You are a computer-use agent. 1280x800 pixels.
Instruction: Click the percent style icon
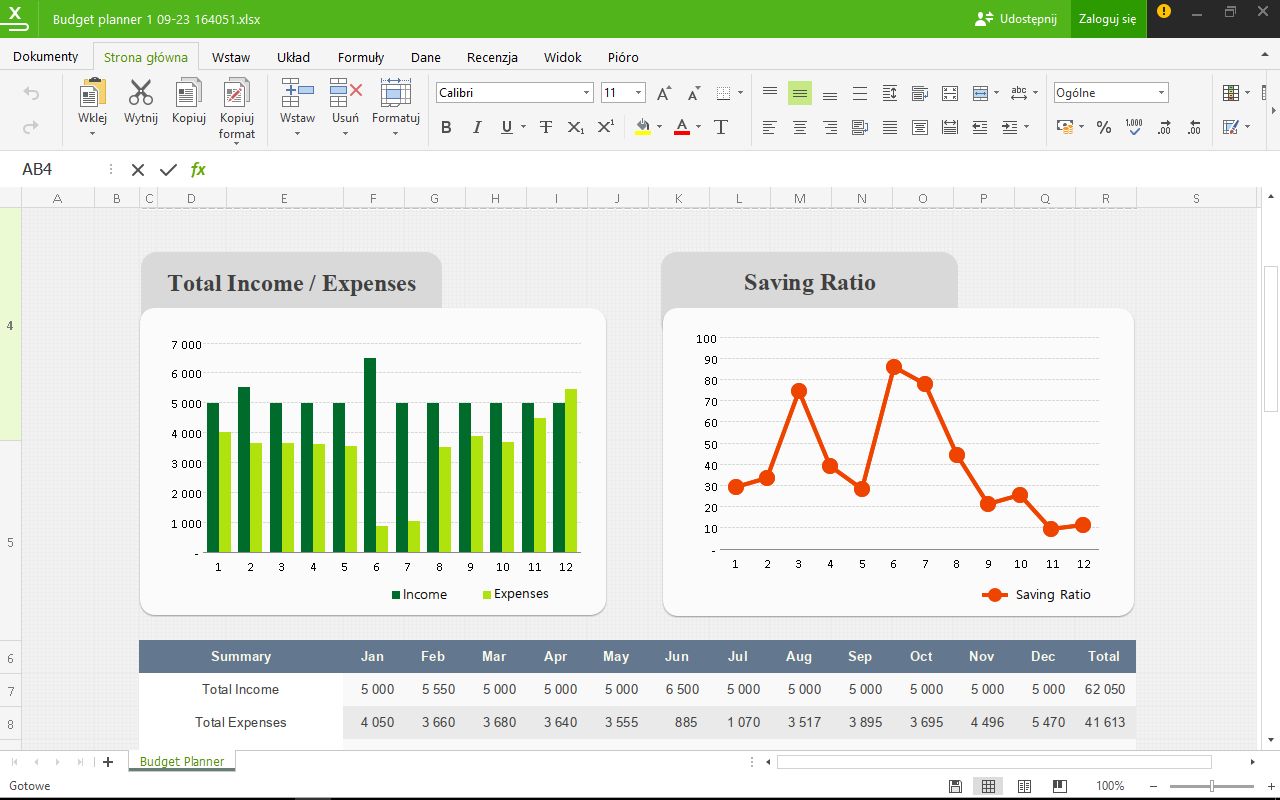pyautogui.click(x=1104, y=127)
